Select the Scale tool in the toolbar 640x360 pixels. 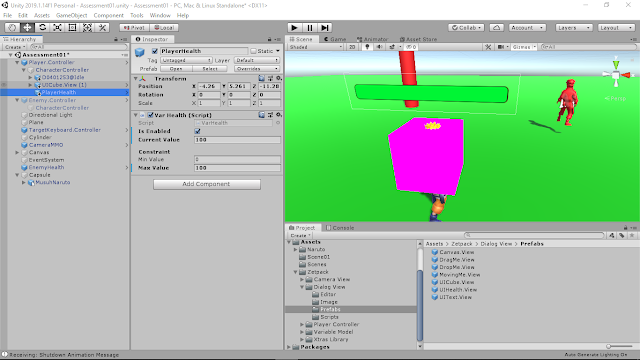58,27
